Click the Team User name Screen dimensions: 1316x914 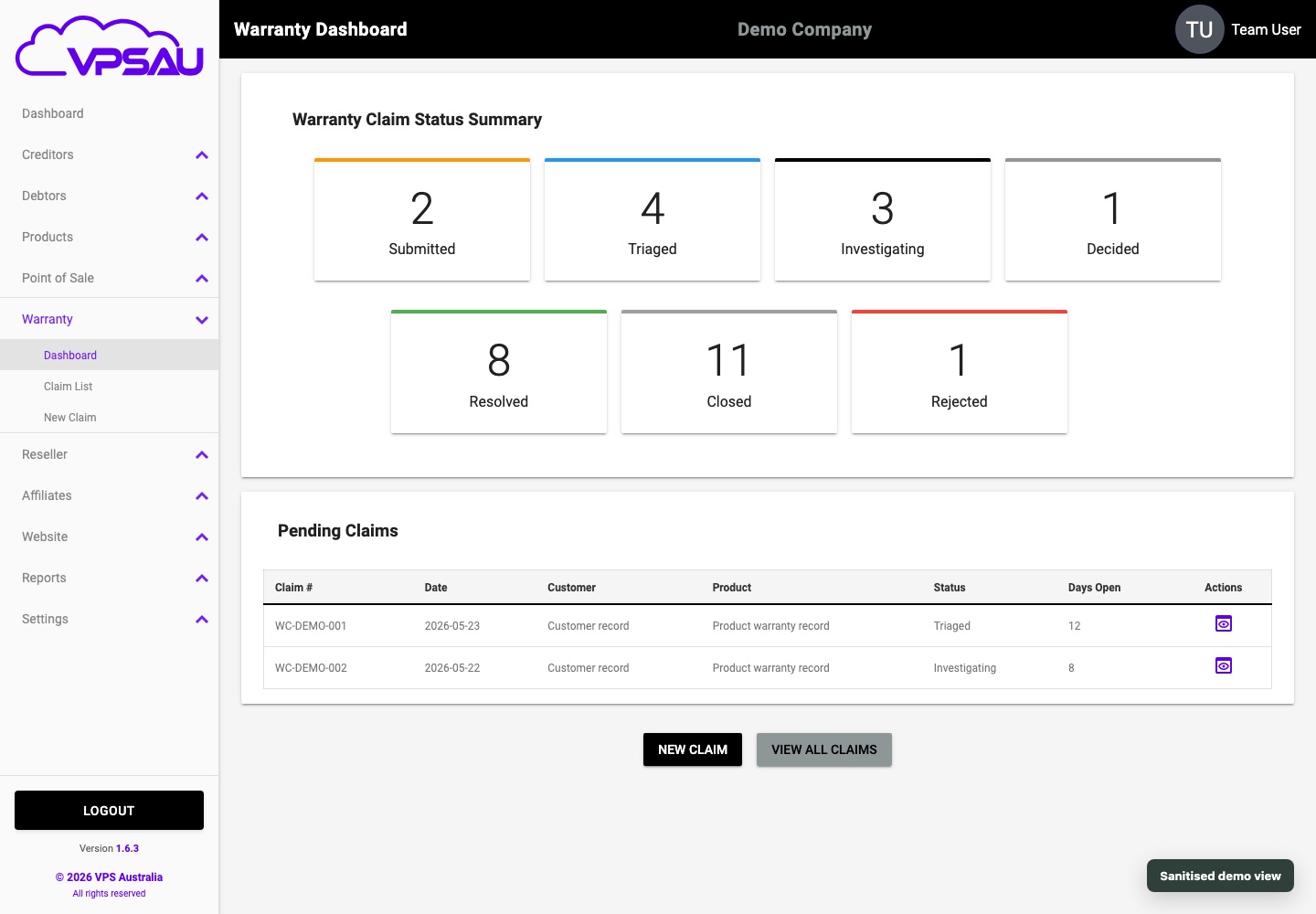pyautogui.click(x=1266, y=29)
